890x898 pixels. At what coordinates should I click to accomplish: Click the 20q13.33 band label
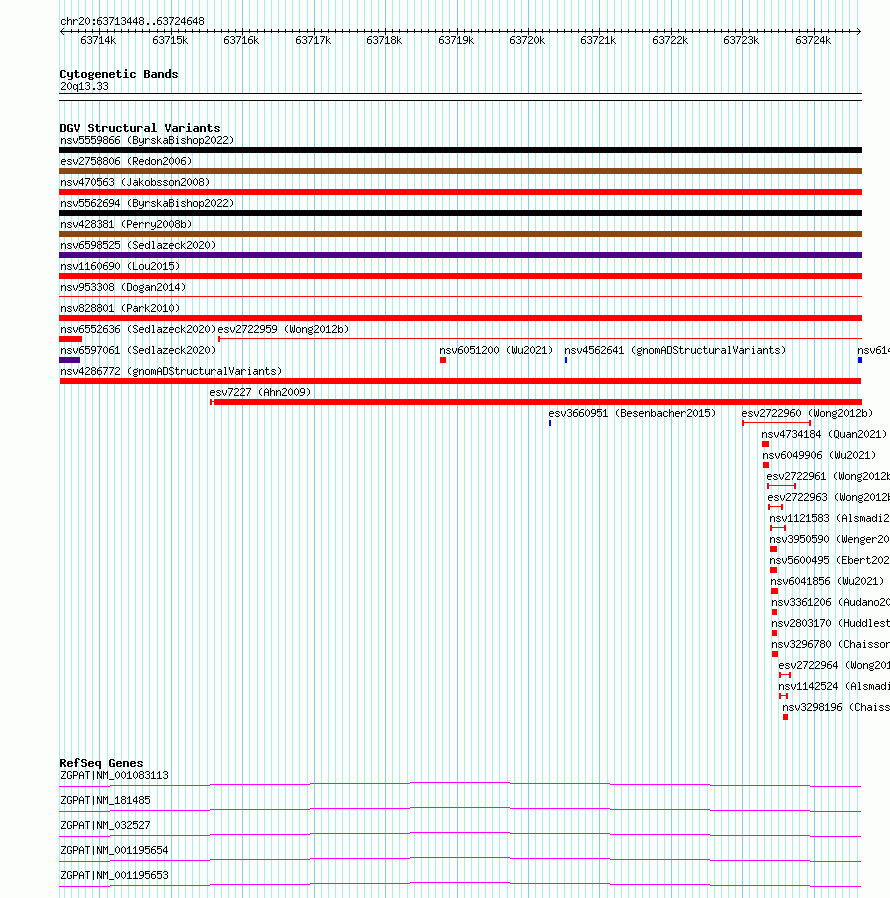click(84, 86)
